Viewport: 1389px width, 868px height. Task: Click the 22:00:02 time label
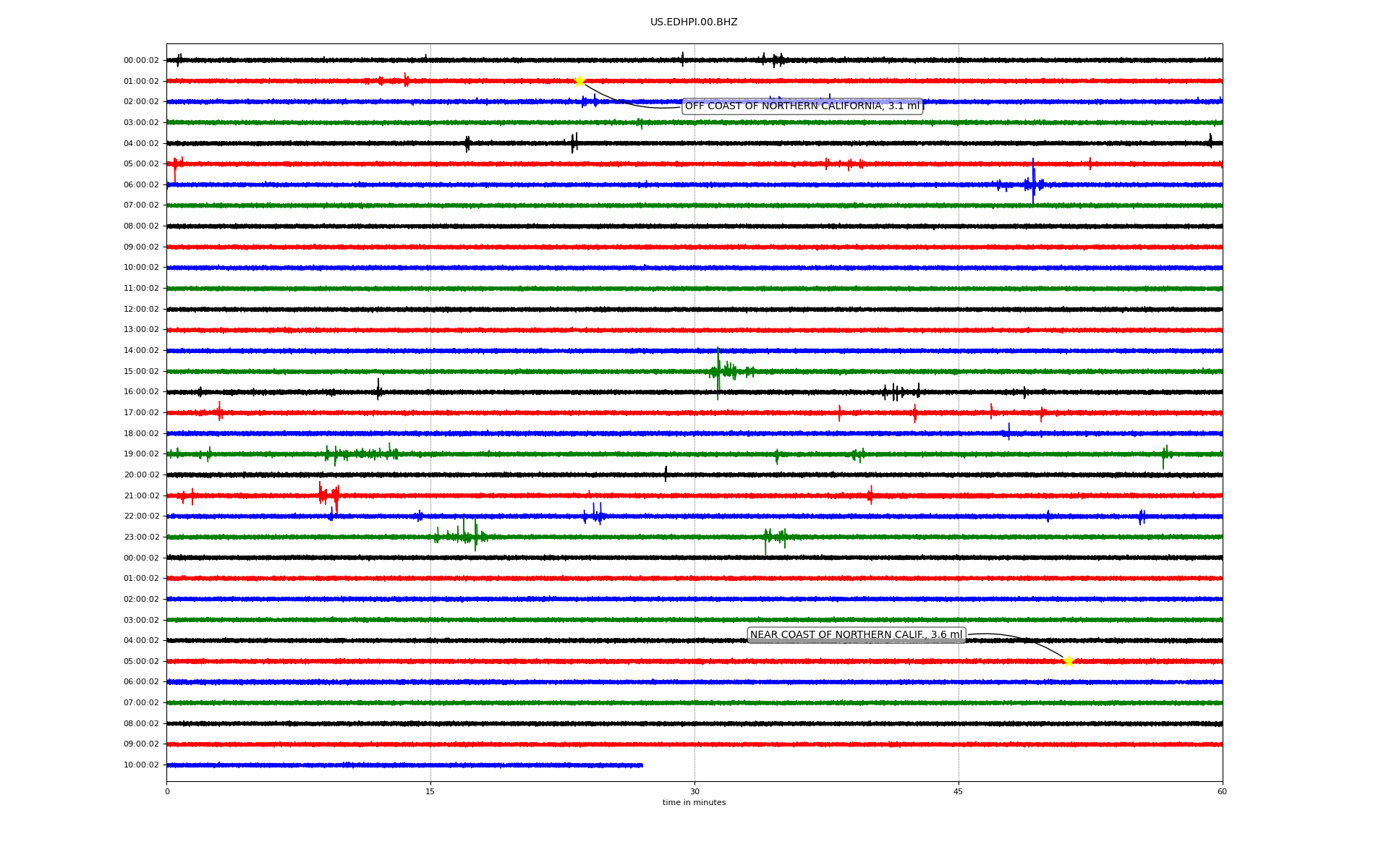click(x=141, y=516)
